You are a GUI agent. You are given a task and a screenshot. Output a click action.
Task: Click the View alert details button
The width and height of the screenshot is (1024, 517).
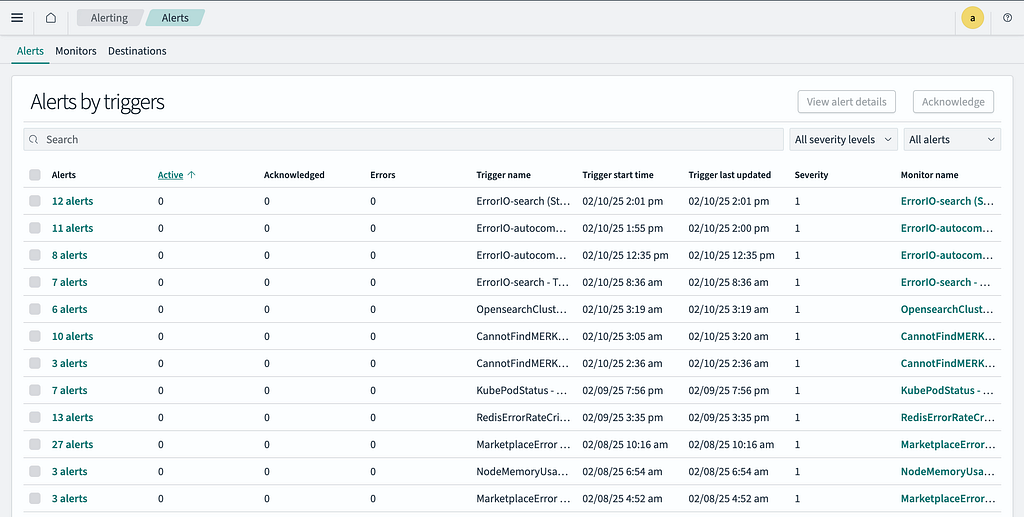point(846,102)
